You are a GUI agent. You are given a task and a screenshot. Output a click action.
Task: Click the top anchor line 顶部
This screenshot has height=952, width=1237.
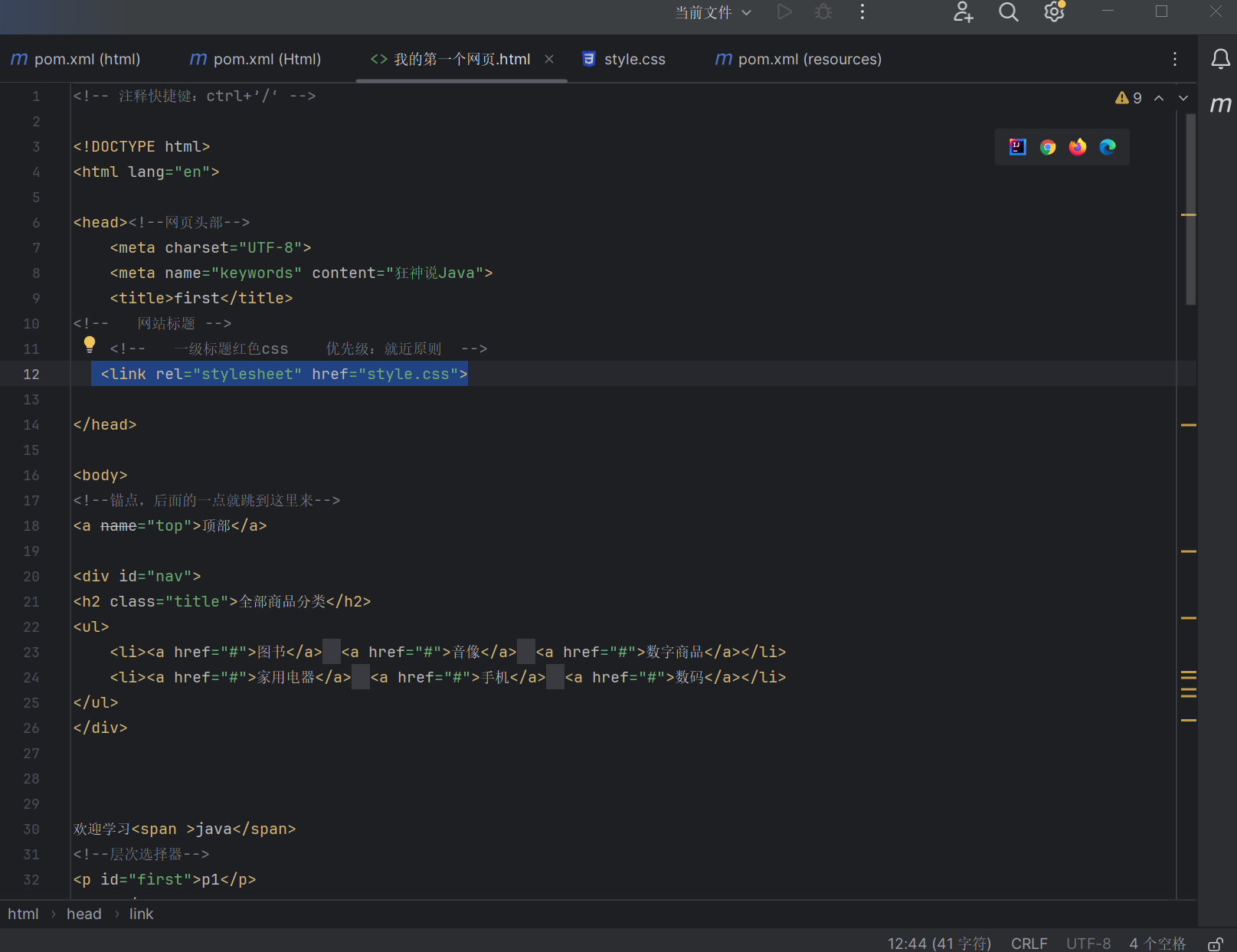[170, 525]
